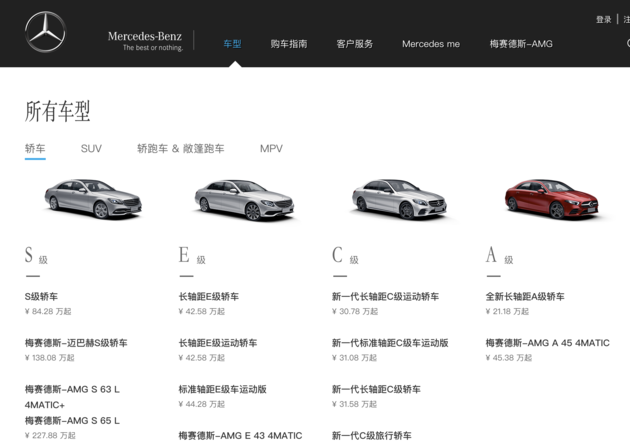Select the 轿车 category tab
Screen dimensions: 630x446
coord(35,149)
